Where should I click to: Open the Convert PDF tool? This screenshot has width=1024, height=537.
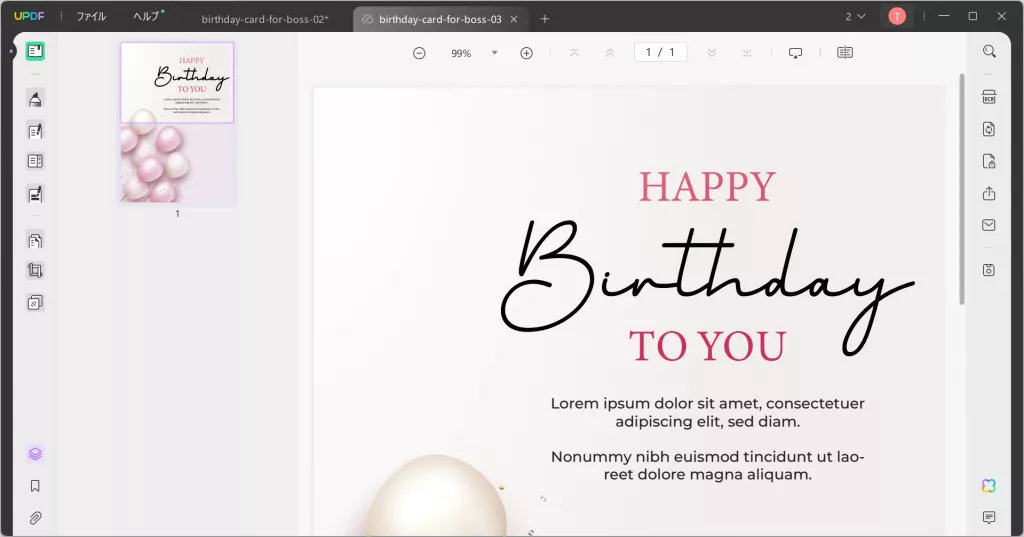pyautogui.click(x=989, y=129)
